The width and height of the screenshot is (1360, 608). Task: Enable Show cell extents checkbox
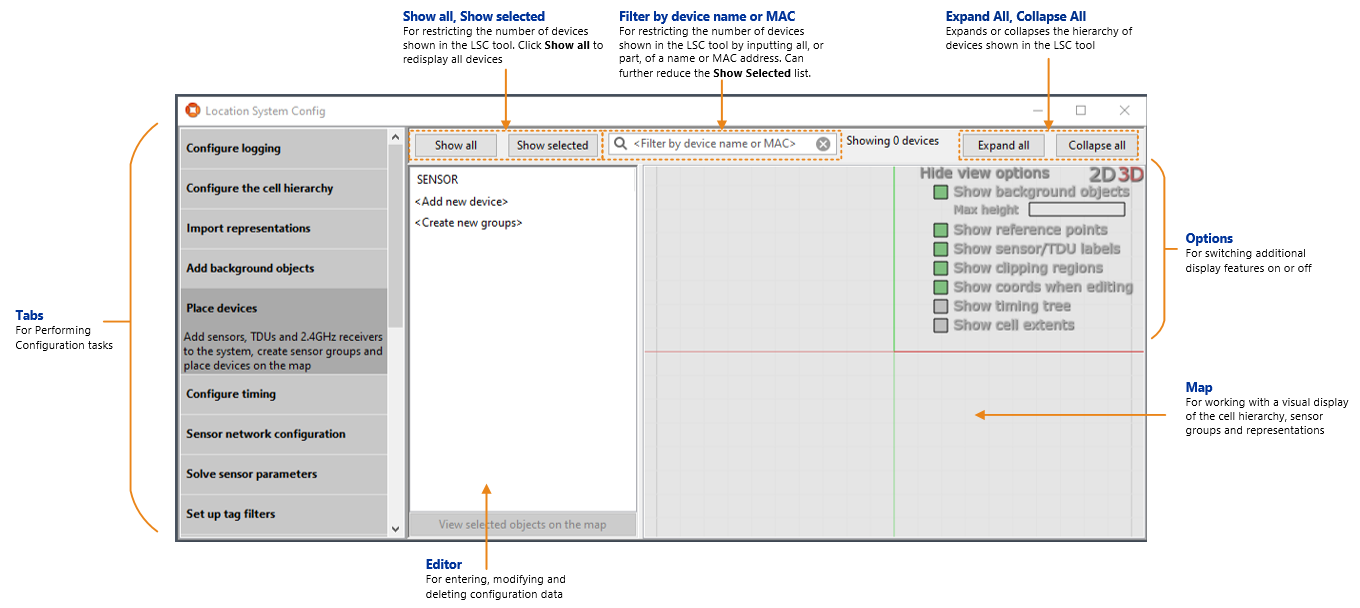pyautogui.click(x=940, y=325)
